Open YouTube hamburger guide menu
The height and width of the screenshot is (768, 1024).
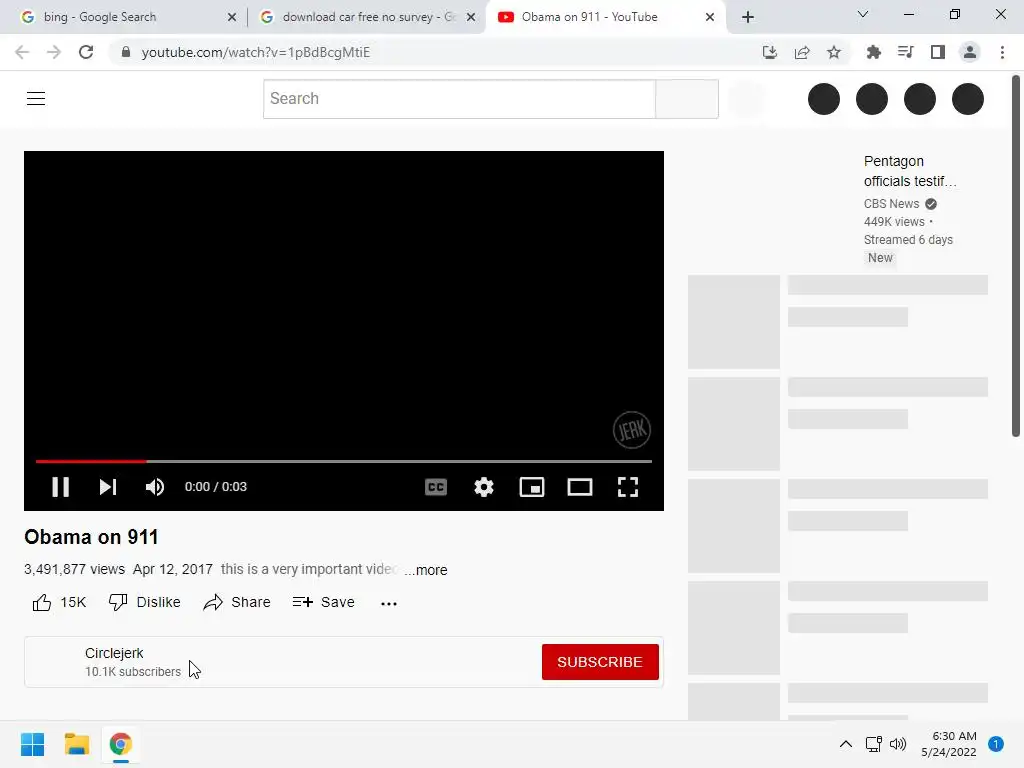[x=36, y=99]
